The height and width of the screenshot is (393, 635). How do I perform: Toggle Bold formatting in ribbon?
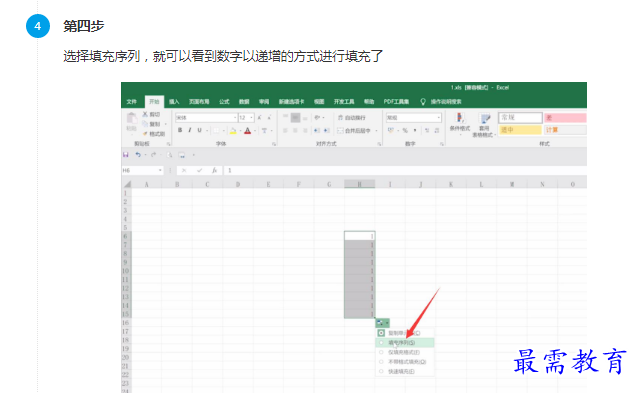180,130
